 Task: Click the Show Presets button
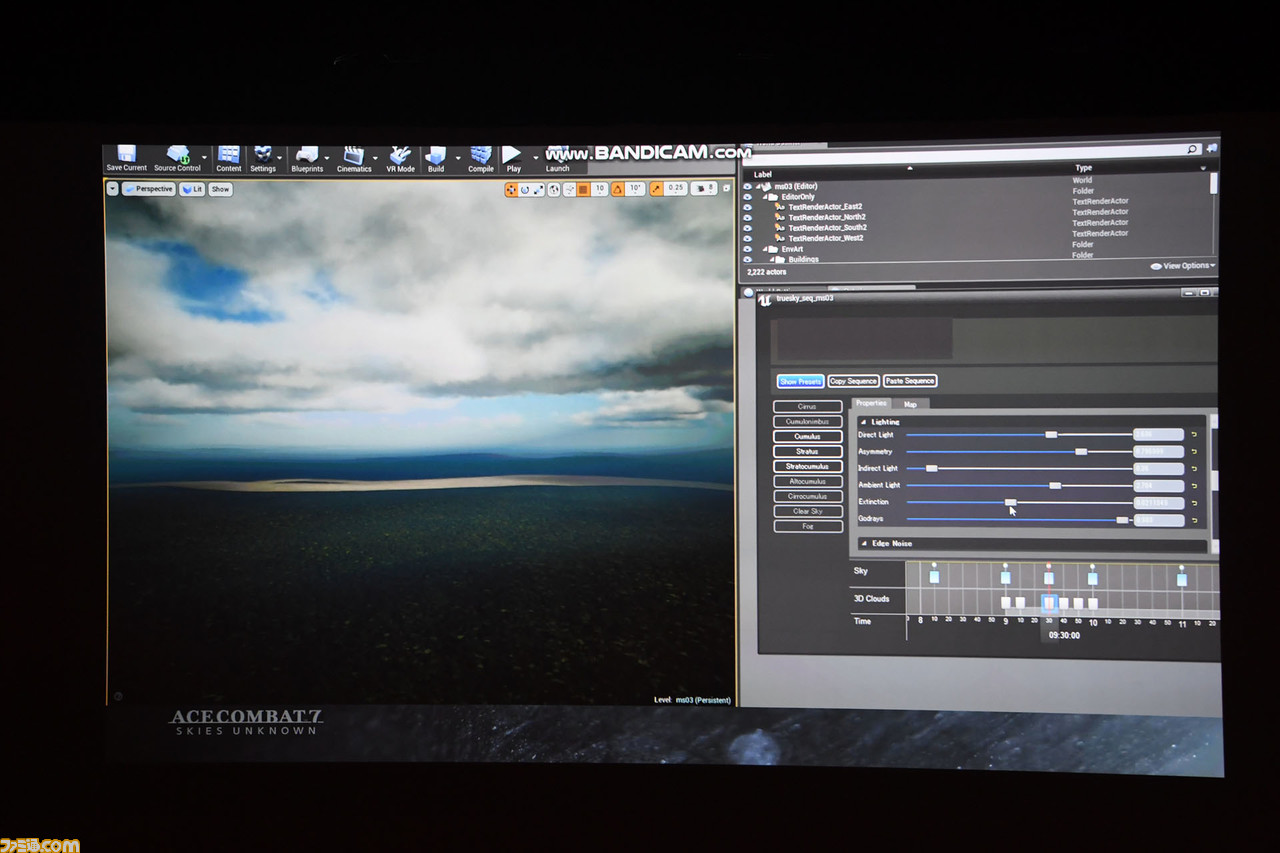tap(800, 381)
